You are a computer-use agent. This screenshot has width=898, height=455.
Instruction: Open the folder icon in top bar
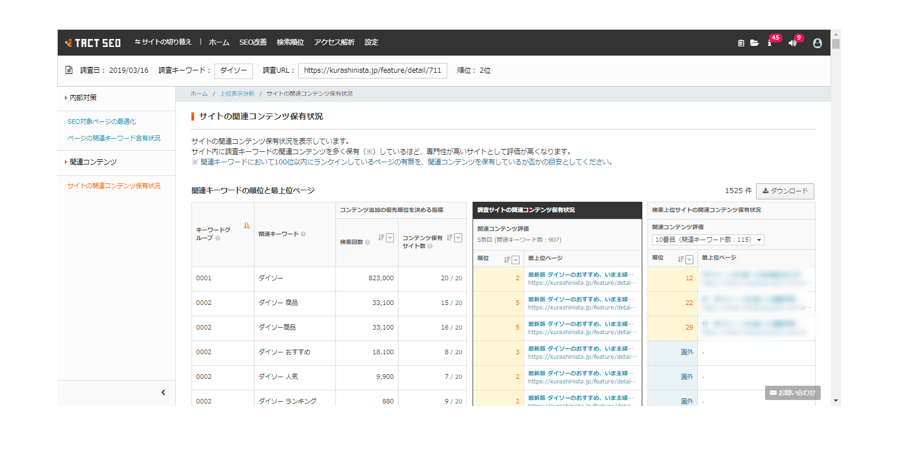(x=754, y=43)
